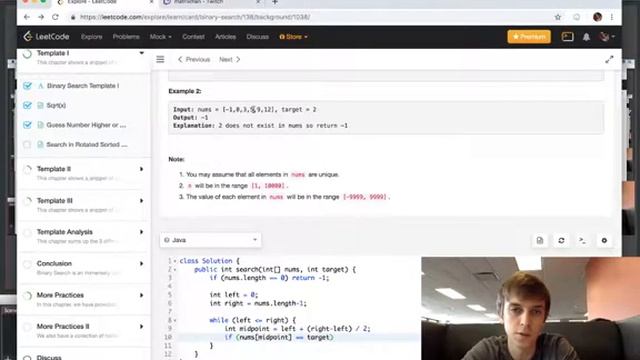Viewport: 640px width, 360px height.
Task: Click the webcam video overlay
Action: click(531, 309)
